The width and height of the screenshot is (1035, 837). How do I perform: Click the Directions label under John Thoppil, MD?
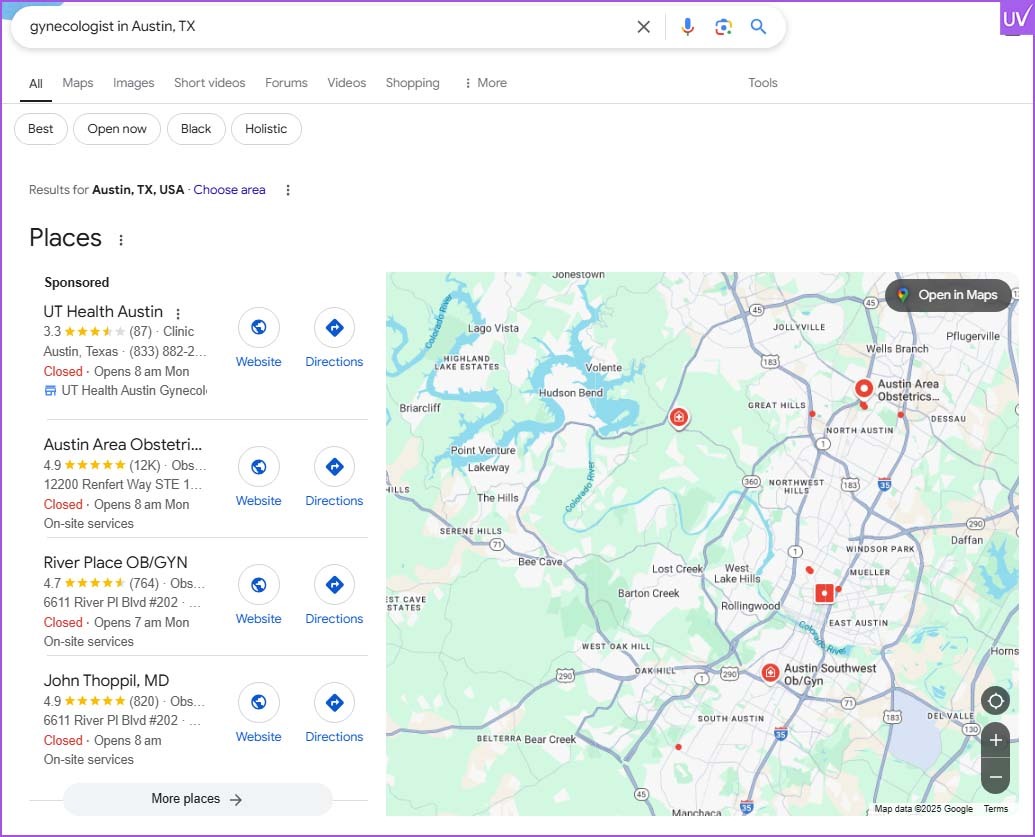[334, 737]
